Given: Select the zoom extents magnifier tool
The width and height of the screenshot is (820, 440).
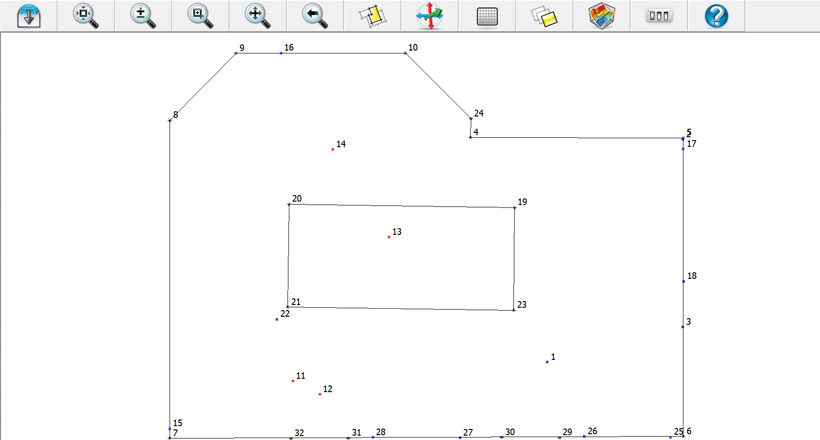Looking at the screenshot, I should pyautogui.click(x=86, y=15).
